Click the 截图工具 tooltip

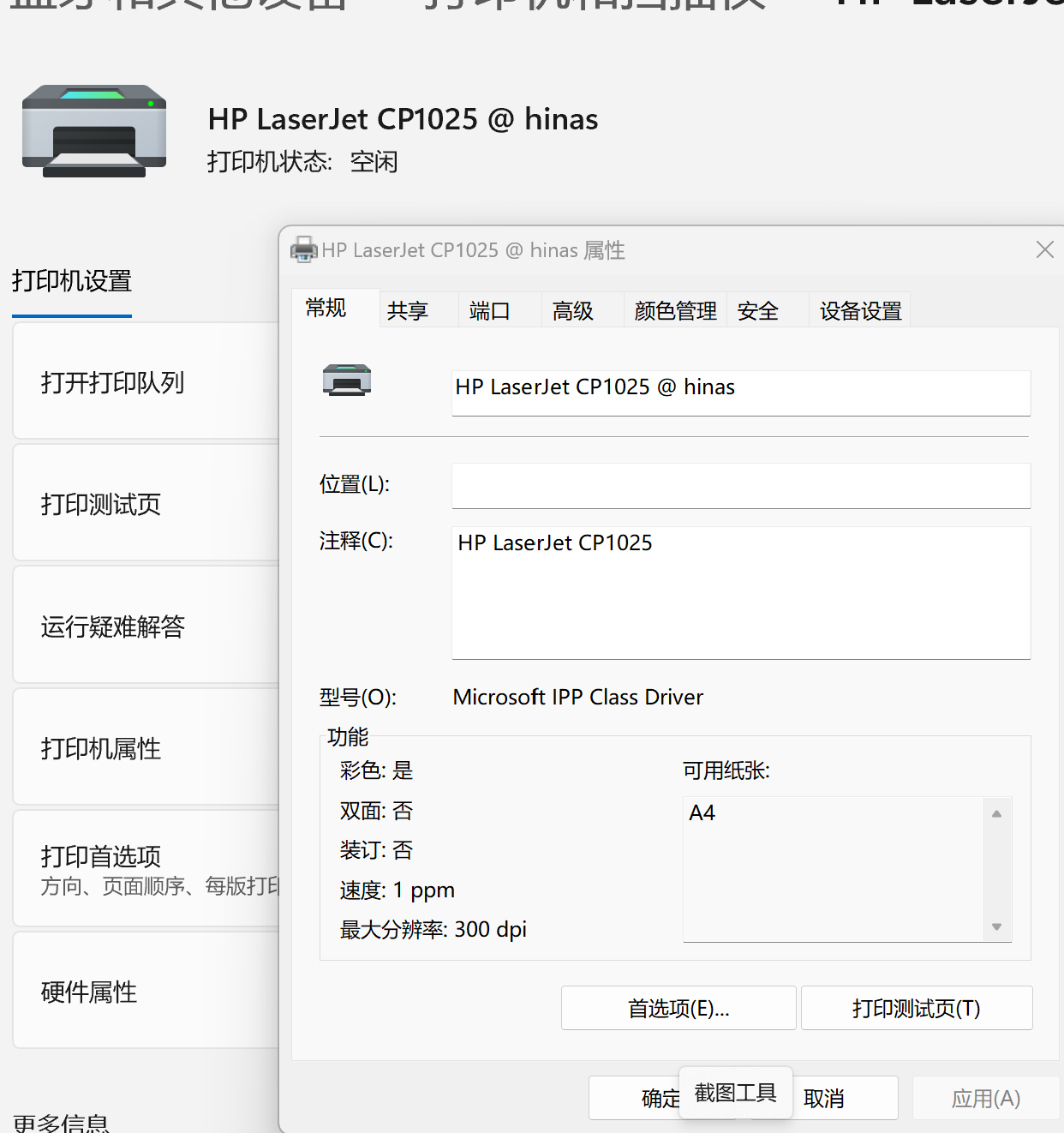(x=736, y=1093)
